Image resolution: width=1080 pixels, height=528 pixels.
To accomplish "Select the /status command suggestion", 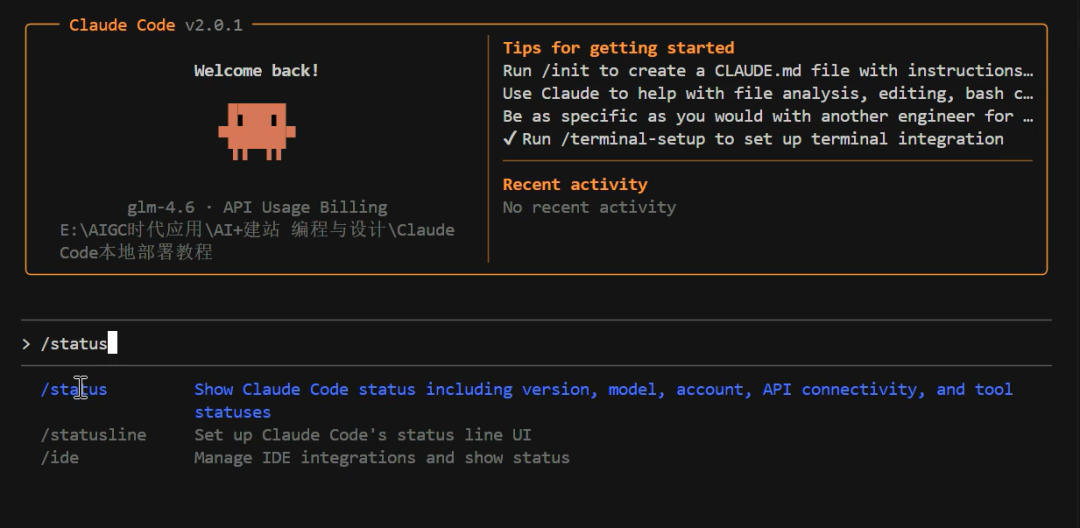I will click(74, 390).
